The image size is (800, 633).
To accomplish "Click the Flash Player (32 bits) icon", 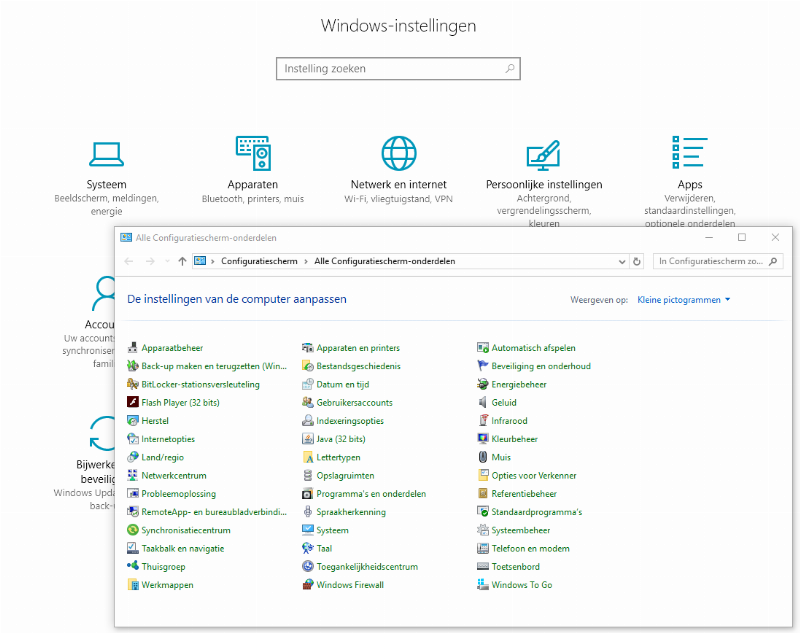I will tap(133, 402).
